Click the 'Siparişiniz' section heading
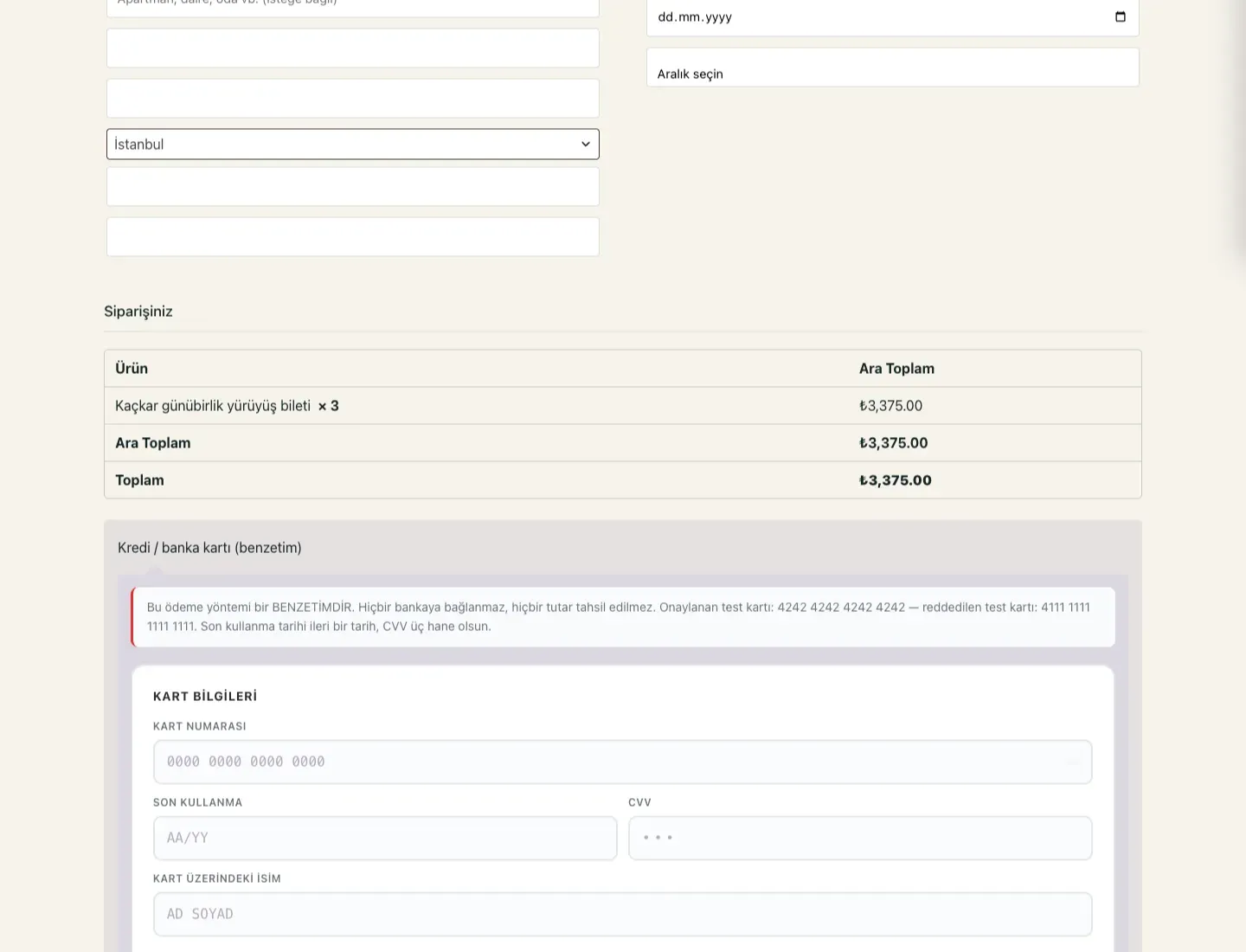This screenshot has width=1246, height=952. [x=138, y=312]
